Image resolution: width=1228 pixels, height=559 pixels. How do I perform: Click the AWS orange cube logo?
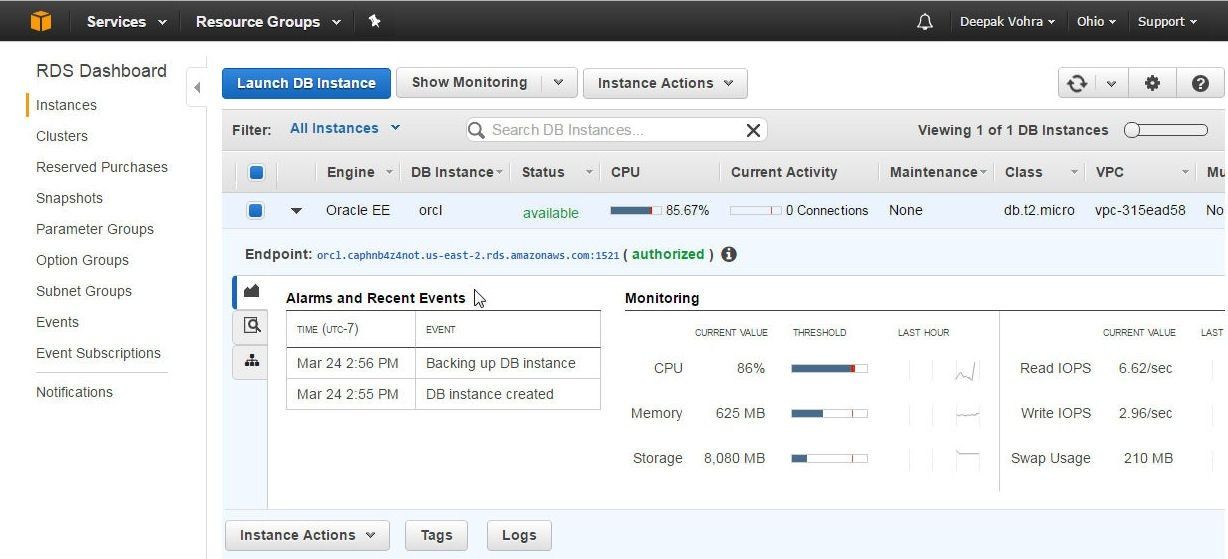pyautogui.click(x=40, y=21)
